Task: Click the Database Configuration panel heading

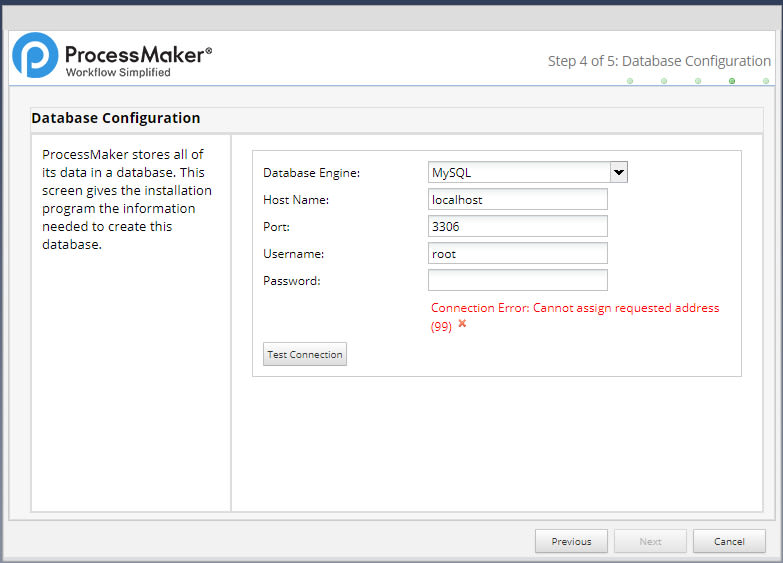Action: click(116, 118)
